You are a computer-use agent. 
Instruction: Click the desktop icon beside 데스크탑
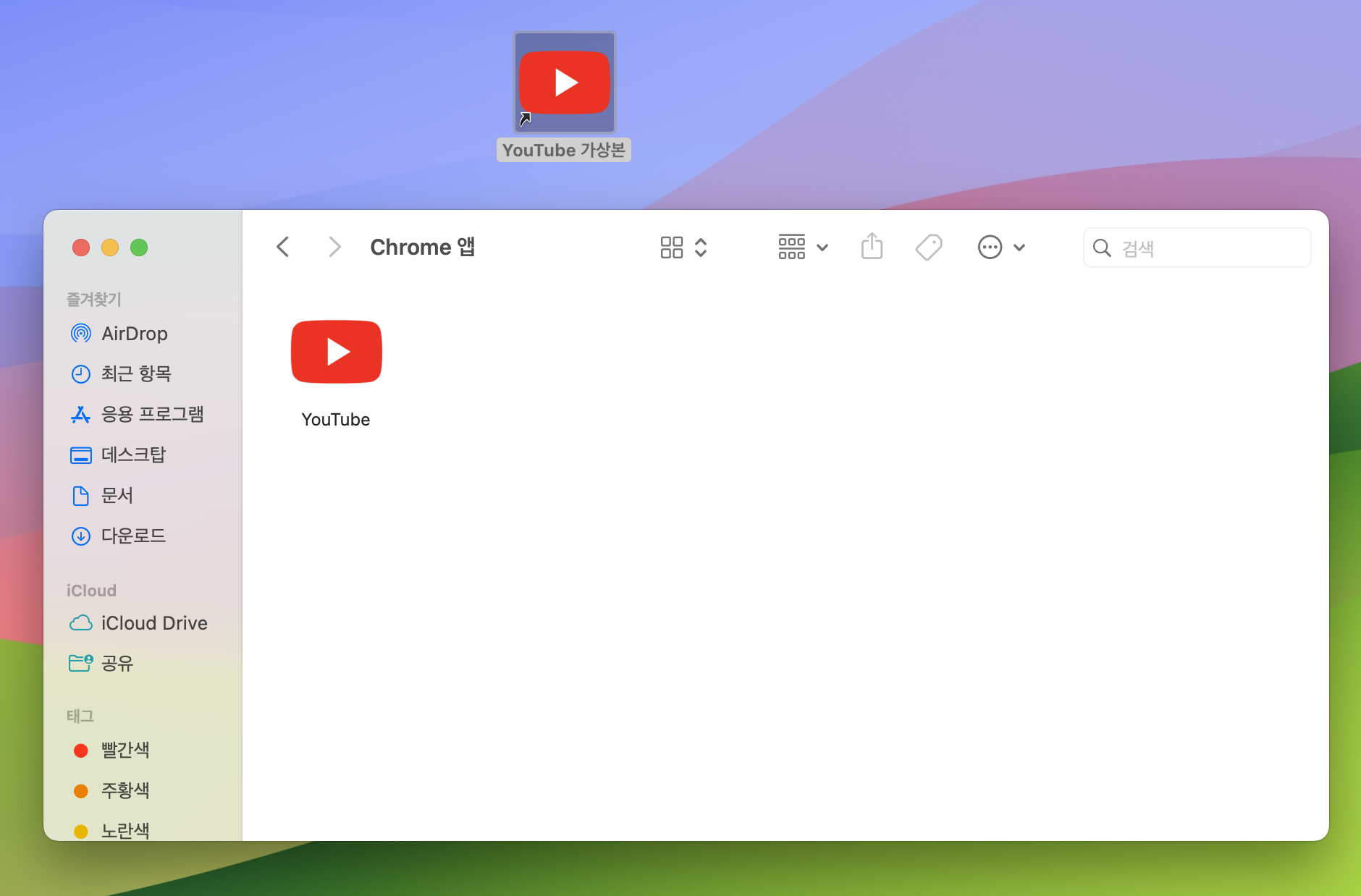coord(81,455)
